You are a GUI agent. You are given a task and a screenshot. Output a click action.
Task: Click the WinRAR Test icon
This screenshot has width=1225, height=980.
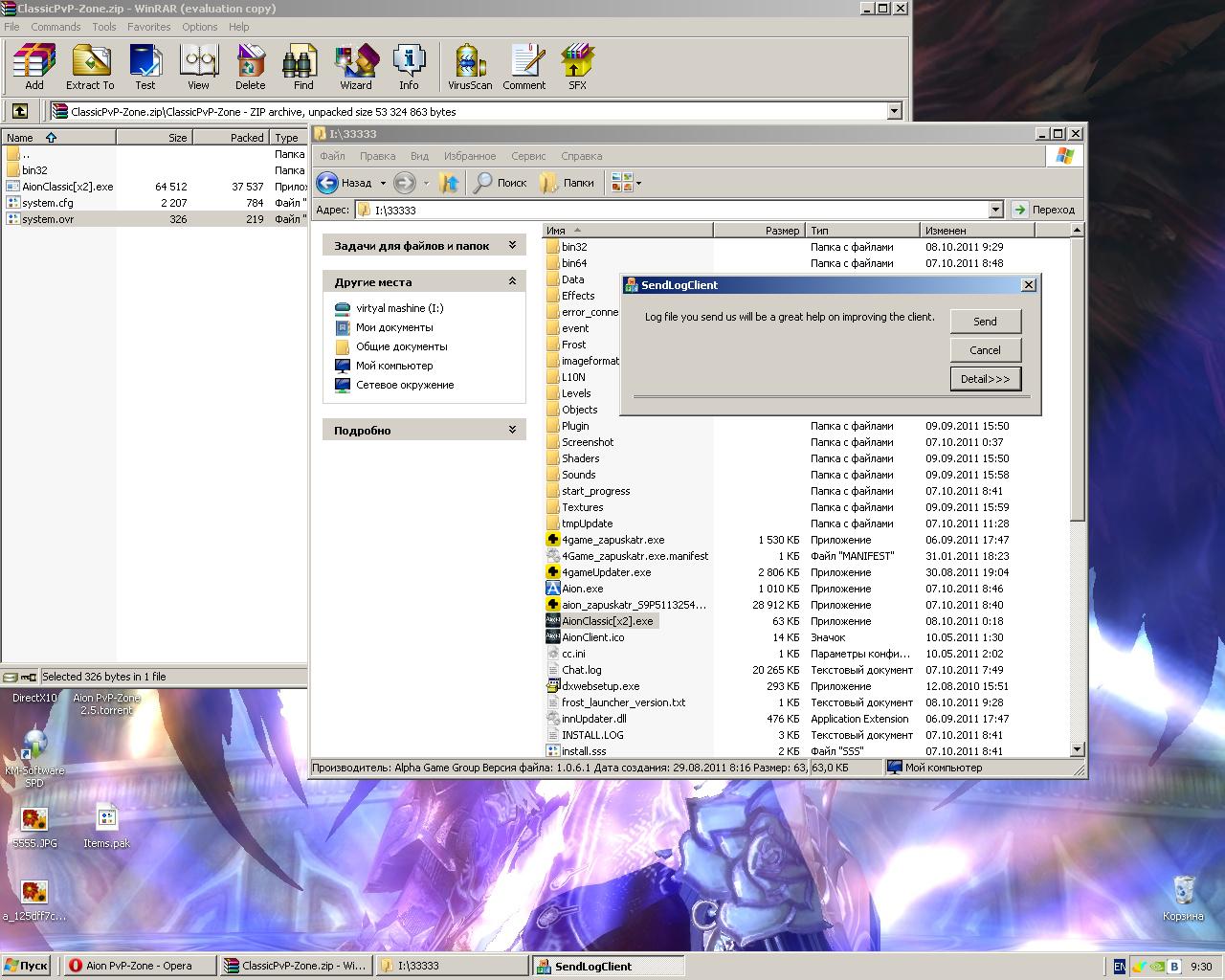pyautogui.click(x=145, y=67)
